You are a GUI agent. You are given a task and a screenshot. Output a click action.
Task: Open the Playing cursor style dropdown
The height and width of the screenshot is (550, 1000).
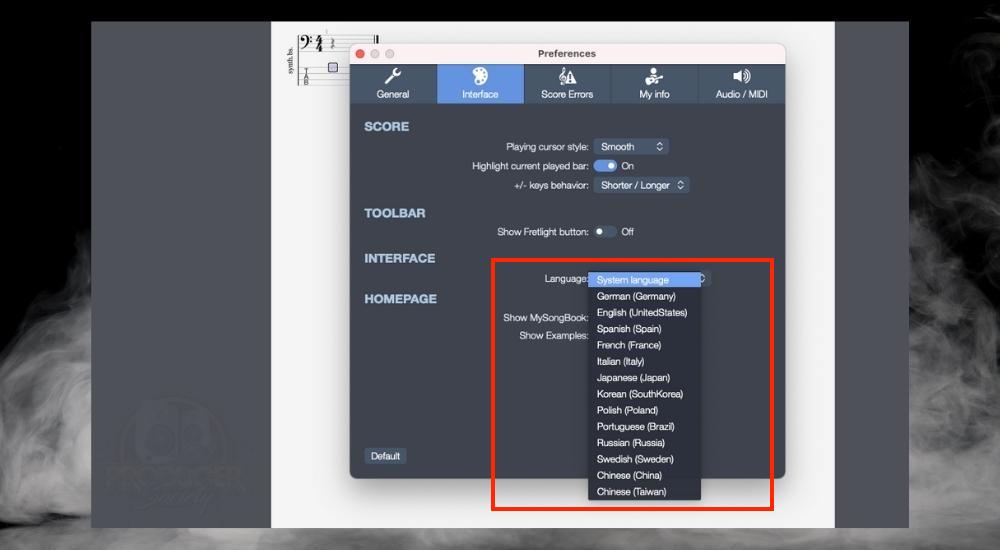pyautogui.click(x=631, y=147)
